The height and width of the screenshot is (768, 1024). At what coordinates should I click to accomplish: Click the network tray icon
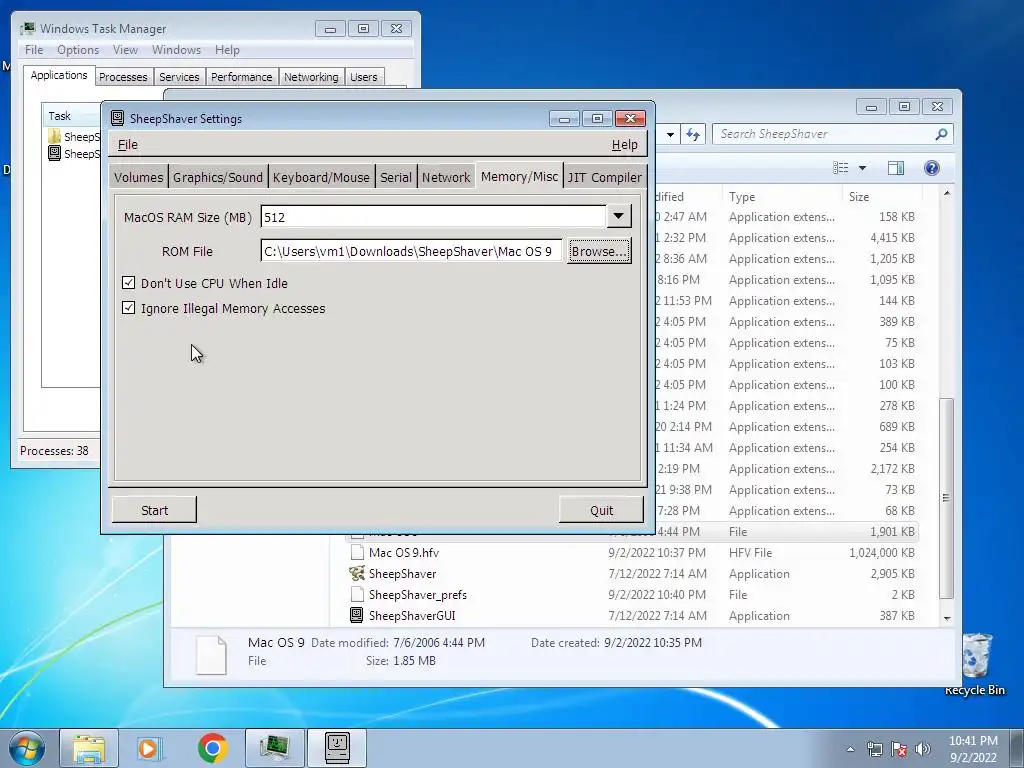point(874,749)
